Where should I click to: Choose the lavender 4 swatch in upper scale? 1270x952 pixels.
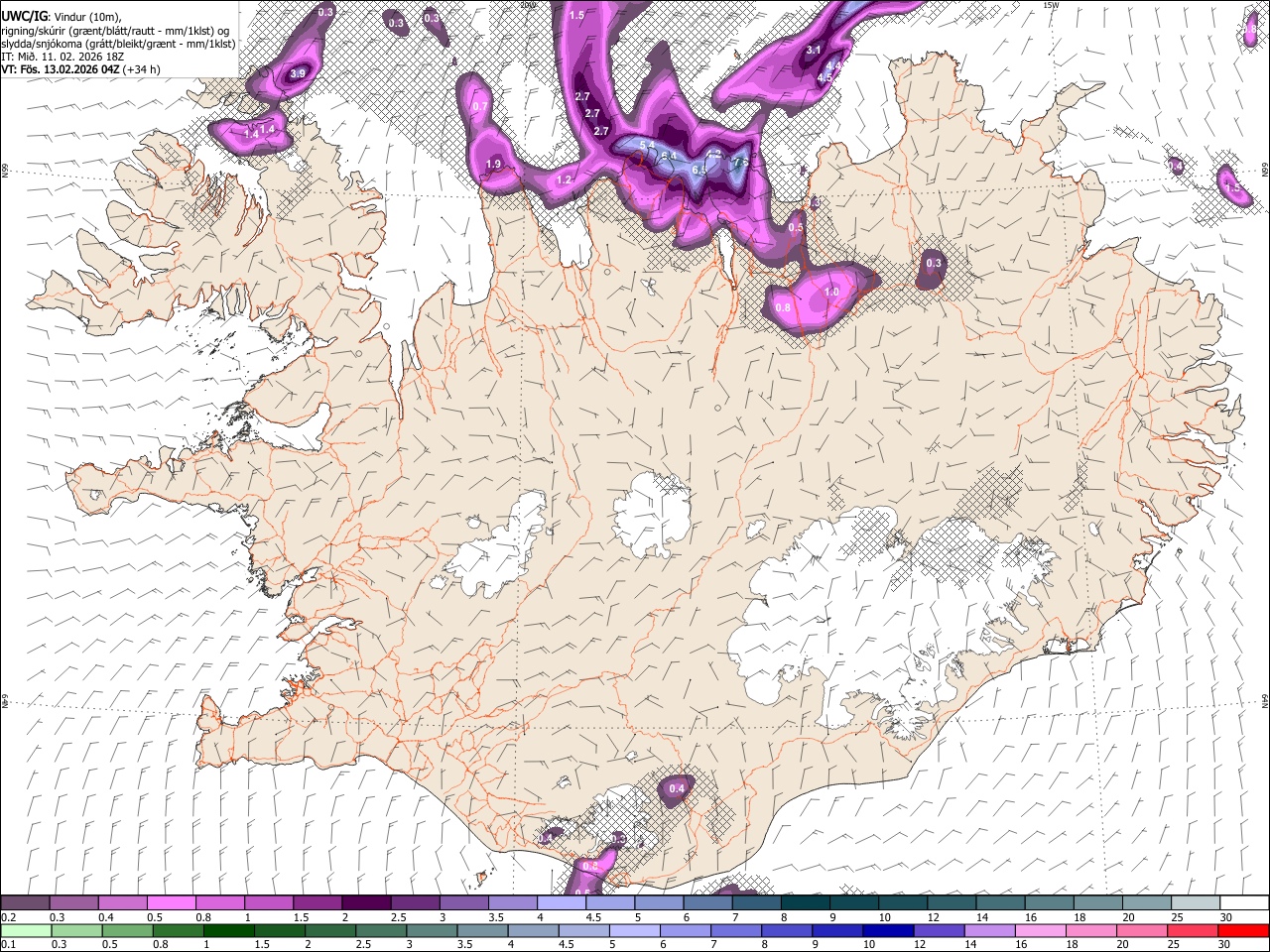pos(562,903)
